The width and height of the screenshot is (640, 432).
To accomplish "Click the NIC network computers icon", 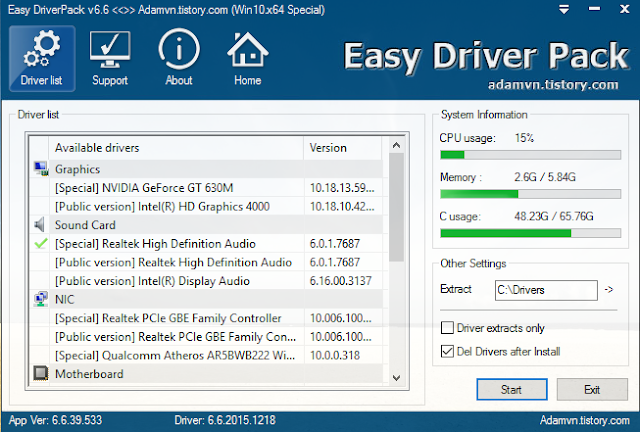I will pos(41,299).
